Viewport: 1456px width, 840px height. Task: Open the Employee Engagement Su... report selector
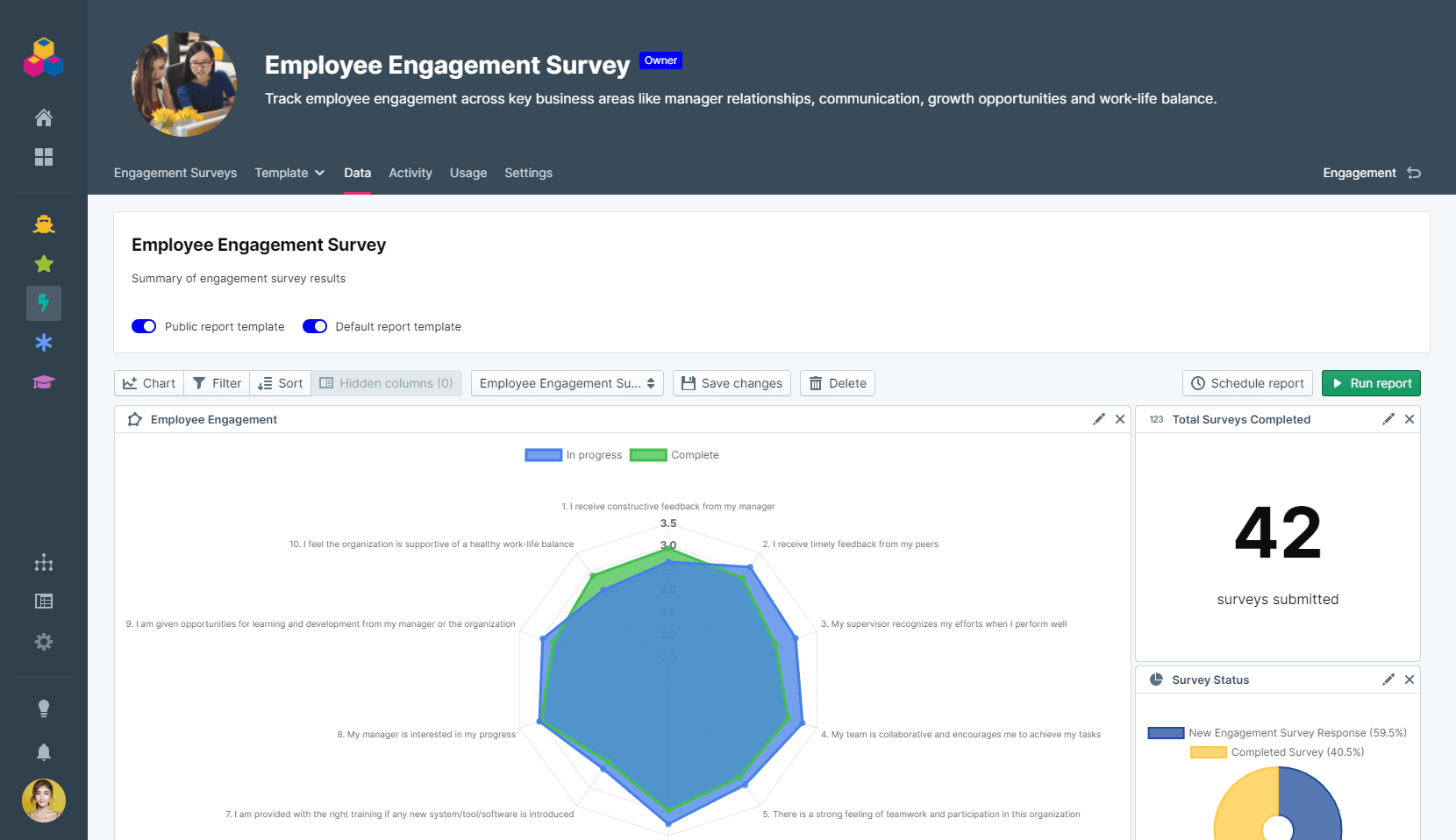pos(567,383)
